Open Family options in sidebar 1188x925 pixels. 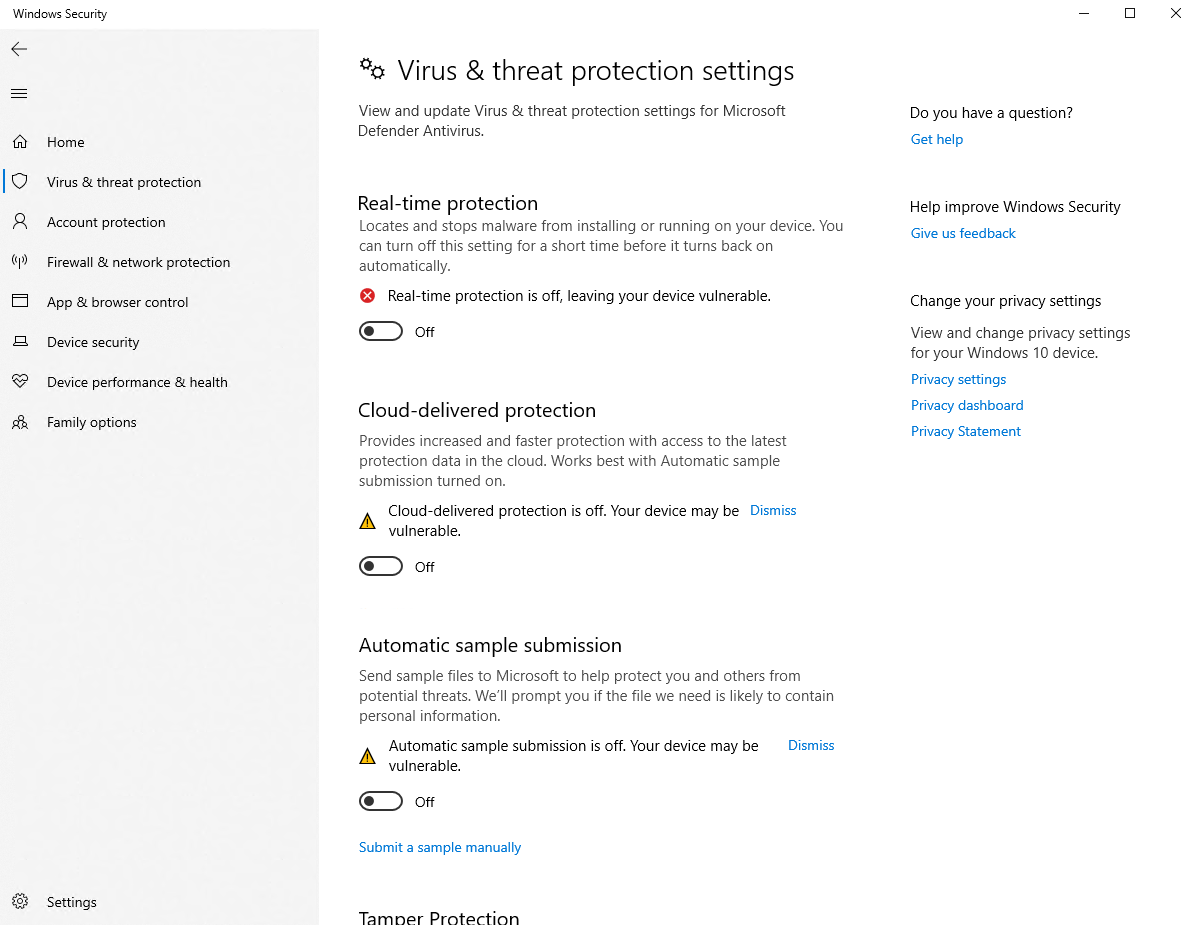[91, 422]
